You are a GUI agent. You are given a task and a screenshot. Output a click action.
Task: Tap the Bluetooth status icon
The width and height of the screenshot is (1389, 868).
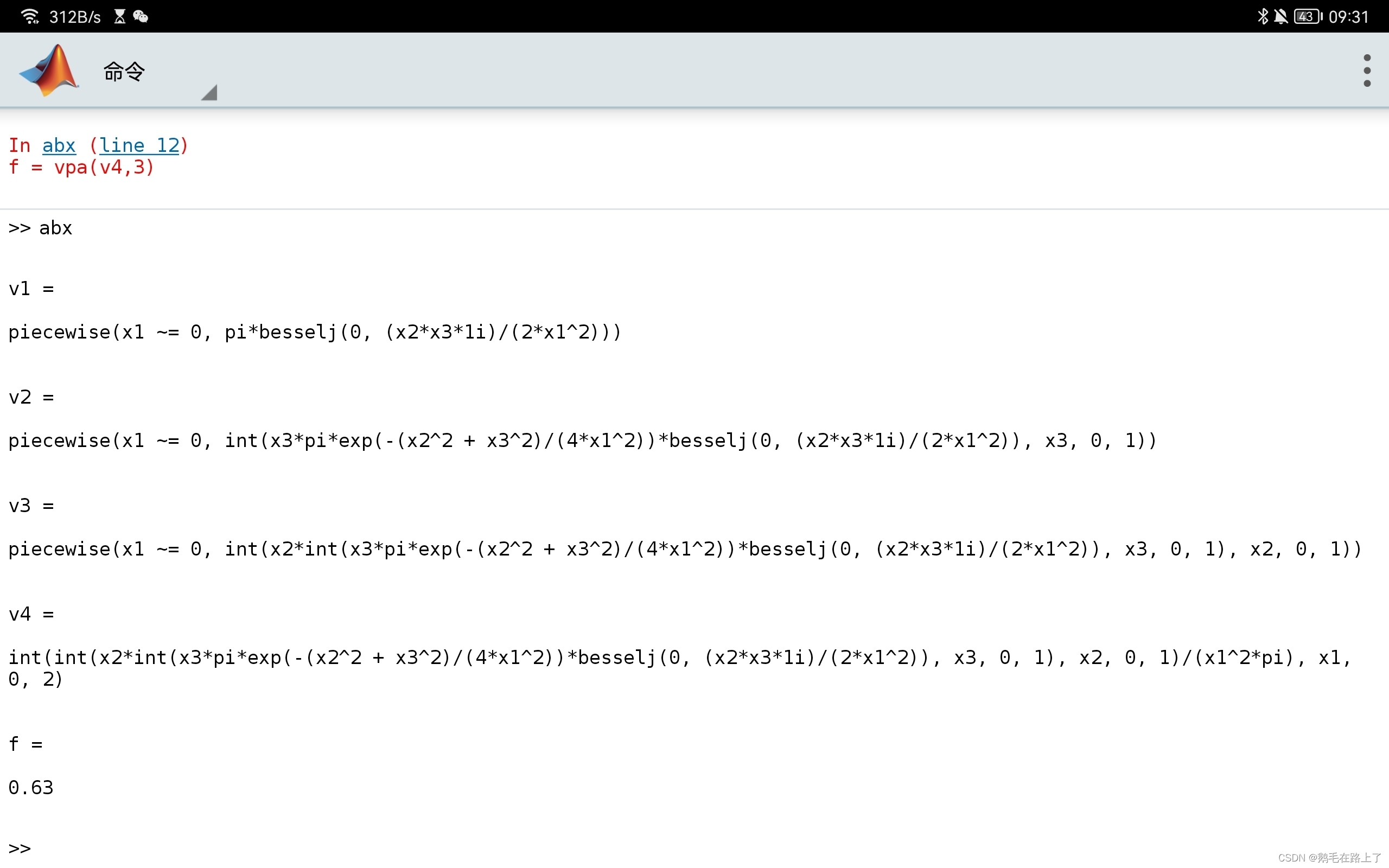[x=1262, y=17]
